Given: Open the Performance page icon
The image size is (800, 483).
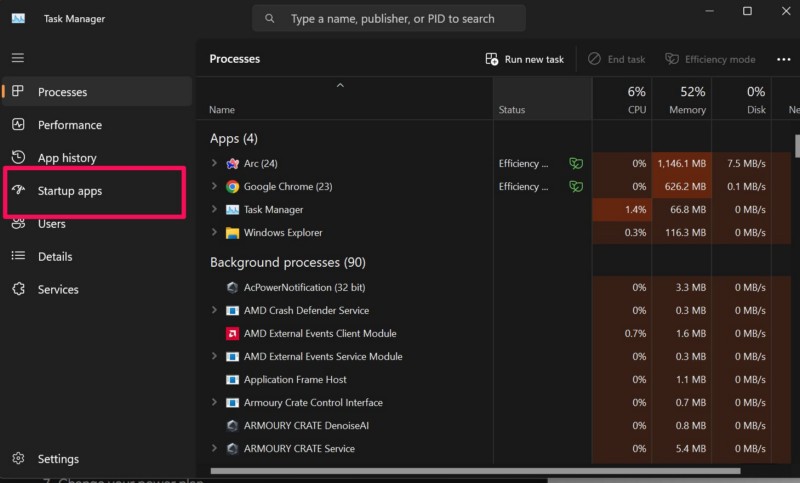Looking at the screenshot, I should [x=18, y=125].
